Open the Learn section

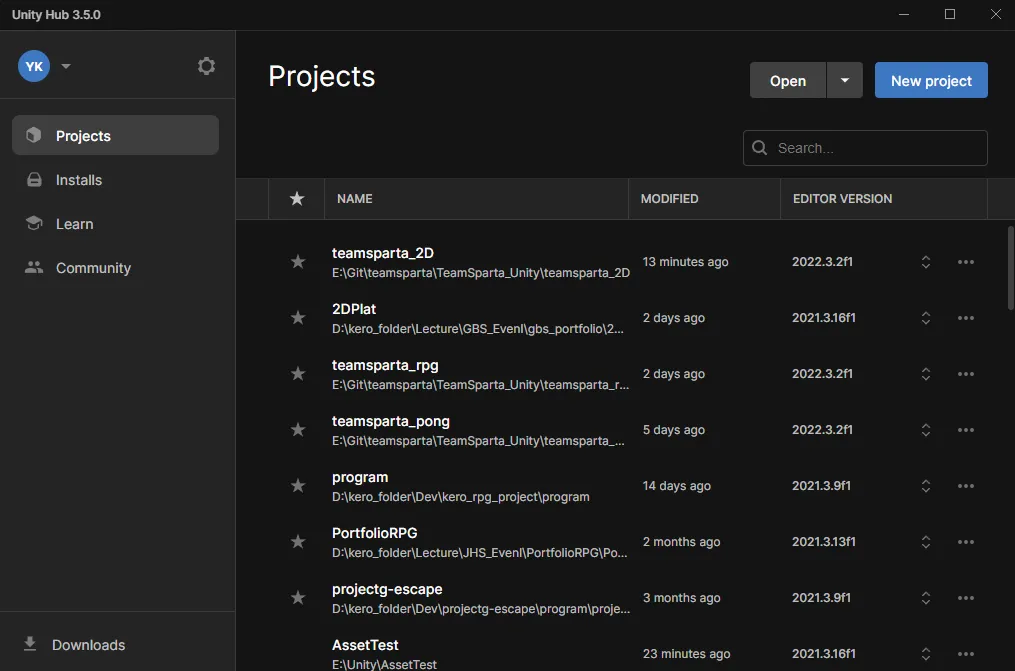click(115, 224)
